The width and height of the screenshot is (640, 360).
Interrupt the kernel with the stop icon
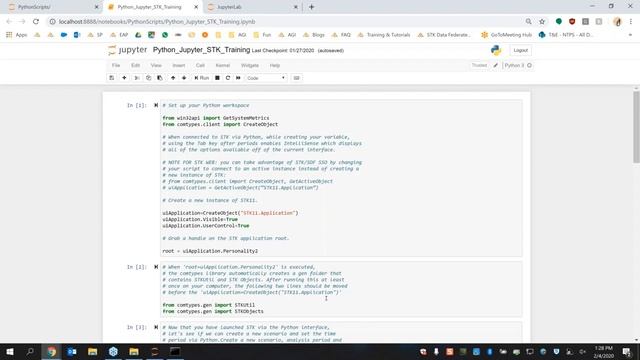click(x=217, y=78)
